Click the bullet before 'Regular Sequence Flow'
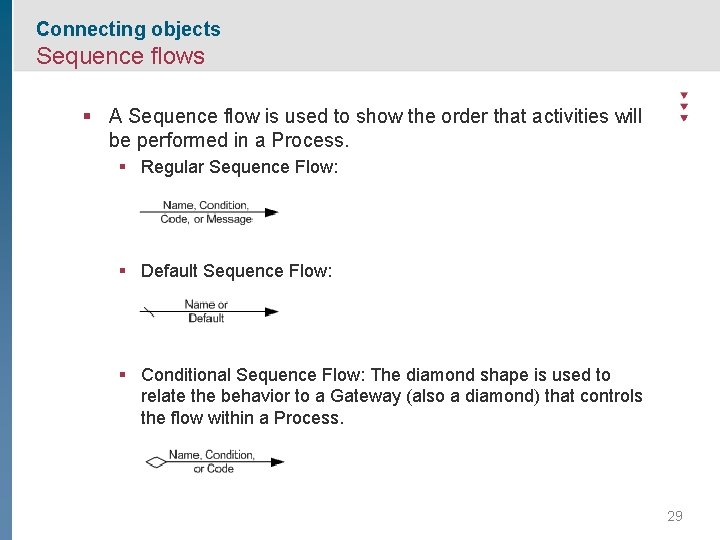Image resolution: width=720 pixels, height=540 pixels. (121, 167)
